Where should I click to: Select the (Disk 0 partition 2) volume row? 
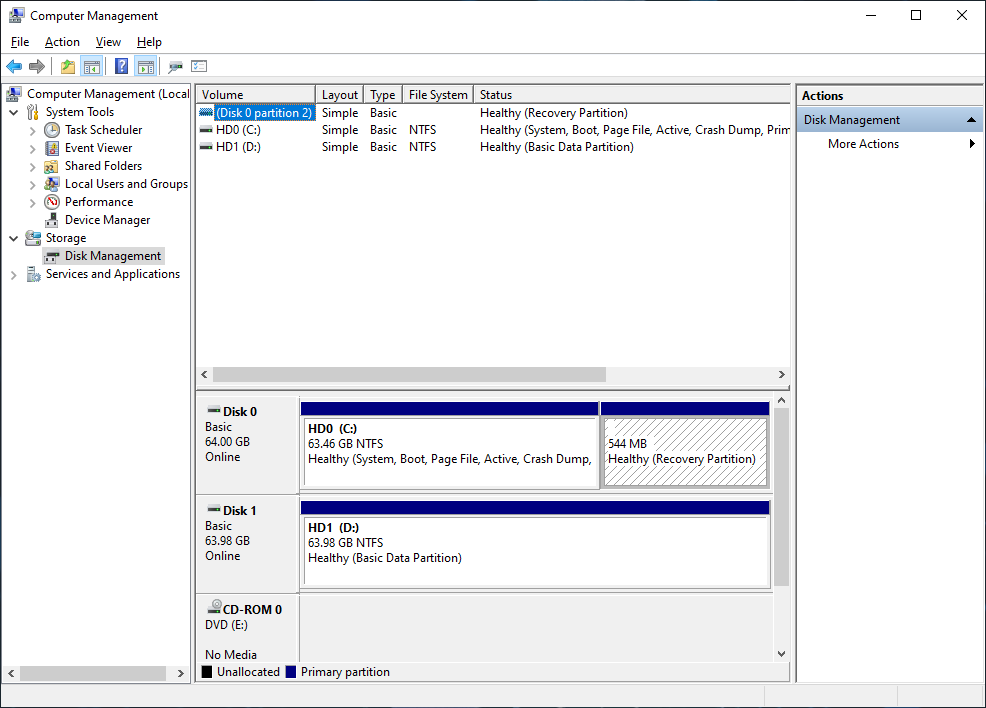(493, 113)
